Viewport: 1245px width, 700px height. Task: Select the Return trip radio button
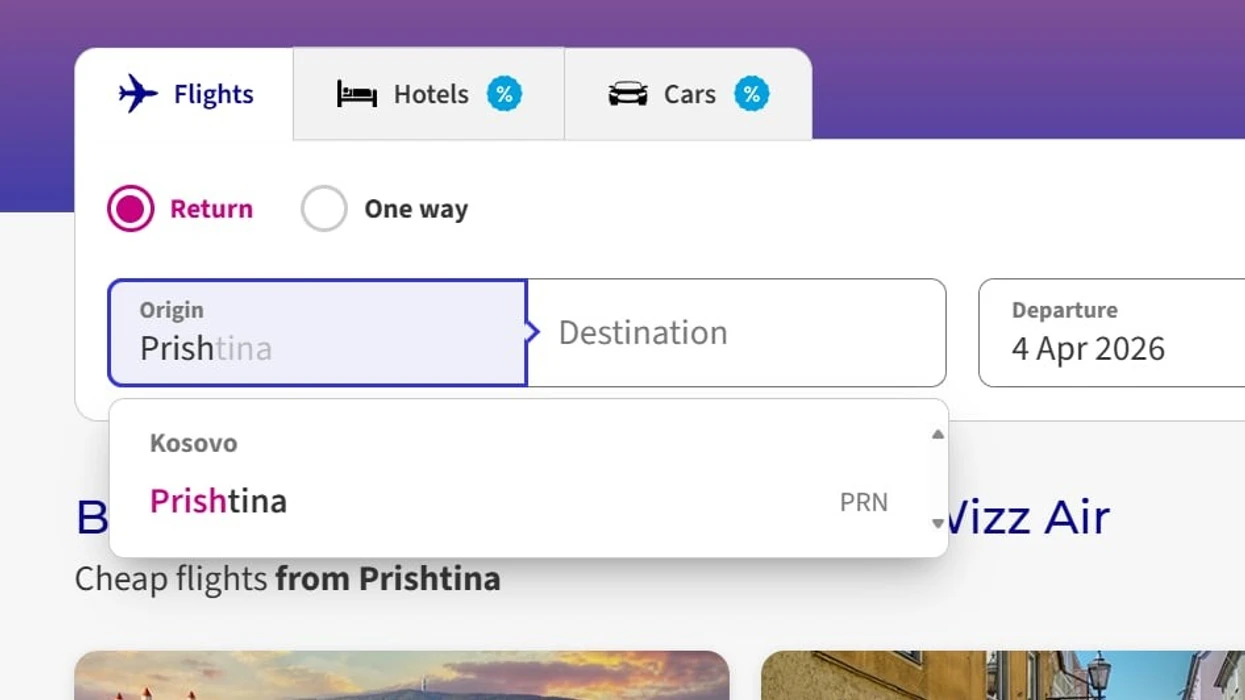coord(131,209)
